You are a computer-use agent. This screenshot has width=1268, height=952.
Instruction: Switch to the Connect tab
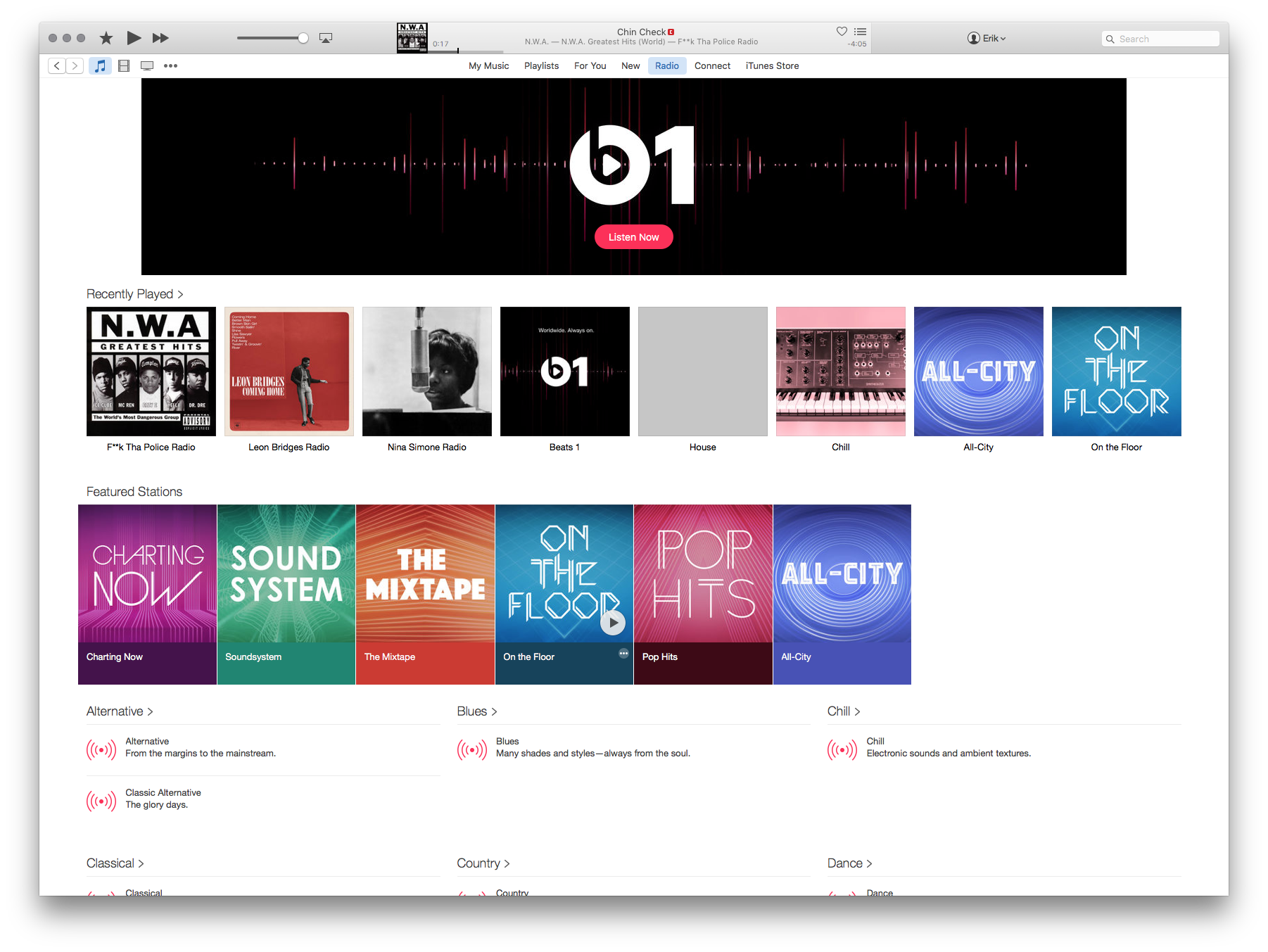coord(712,65)
